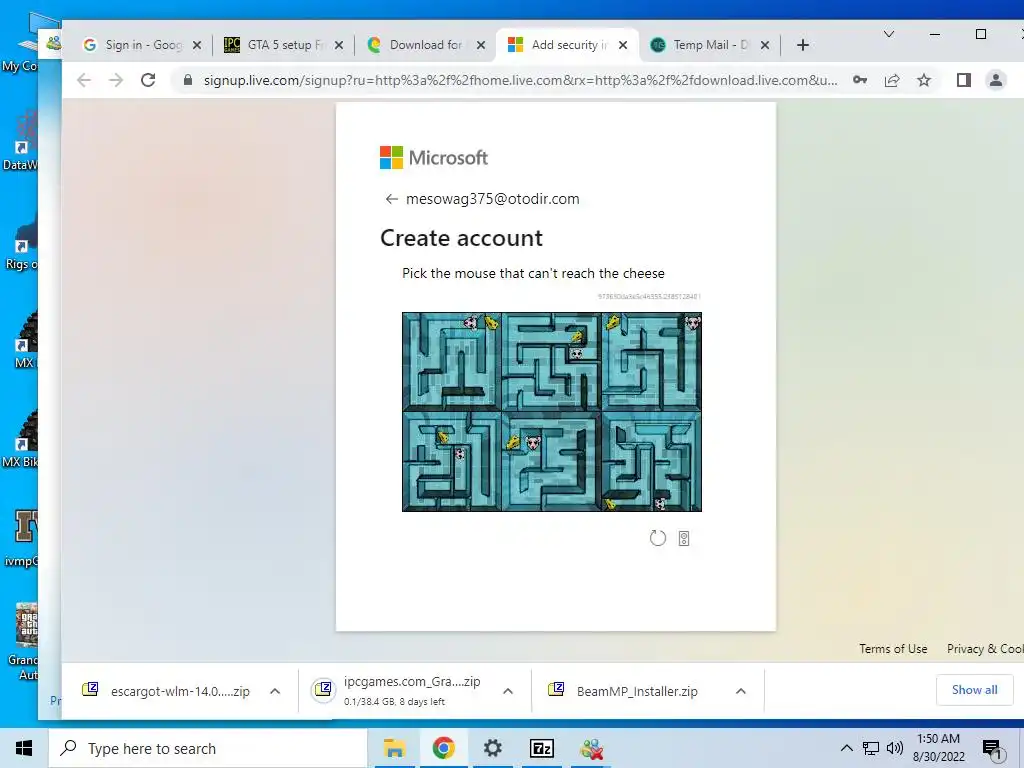Show hidden system tray icons
The height and width of the screenshot is (768, 1024).
click(846, 748)
